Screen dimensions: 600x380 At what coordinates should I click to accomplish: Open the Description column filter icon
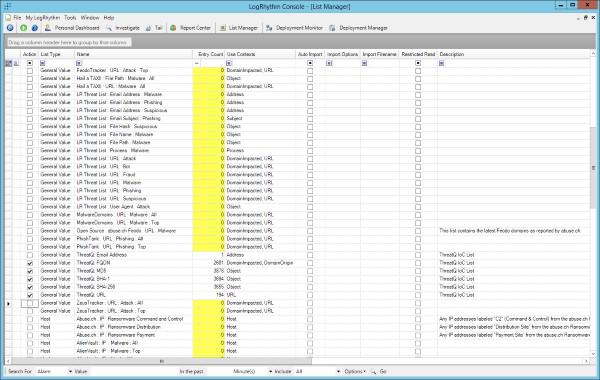click(x=442, y=63)
